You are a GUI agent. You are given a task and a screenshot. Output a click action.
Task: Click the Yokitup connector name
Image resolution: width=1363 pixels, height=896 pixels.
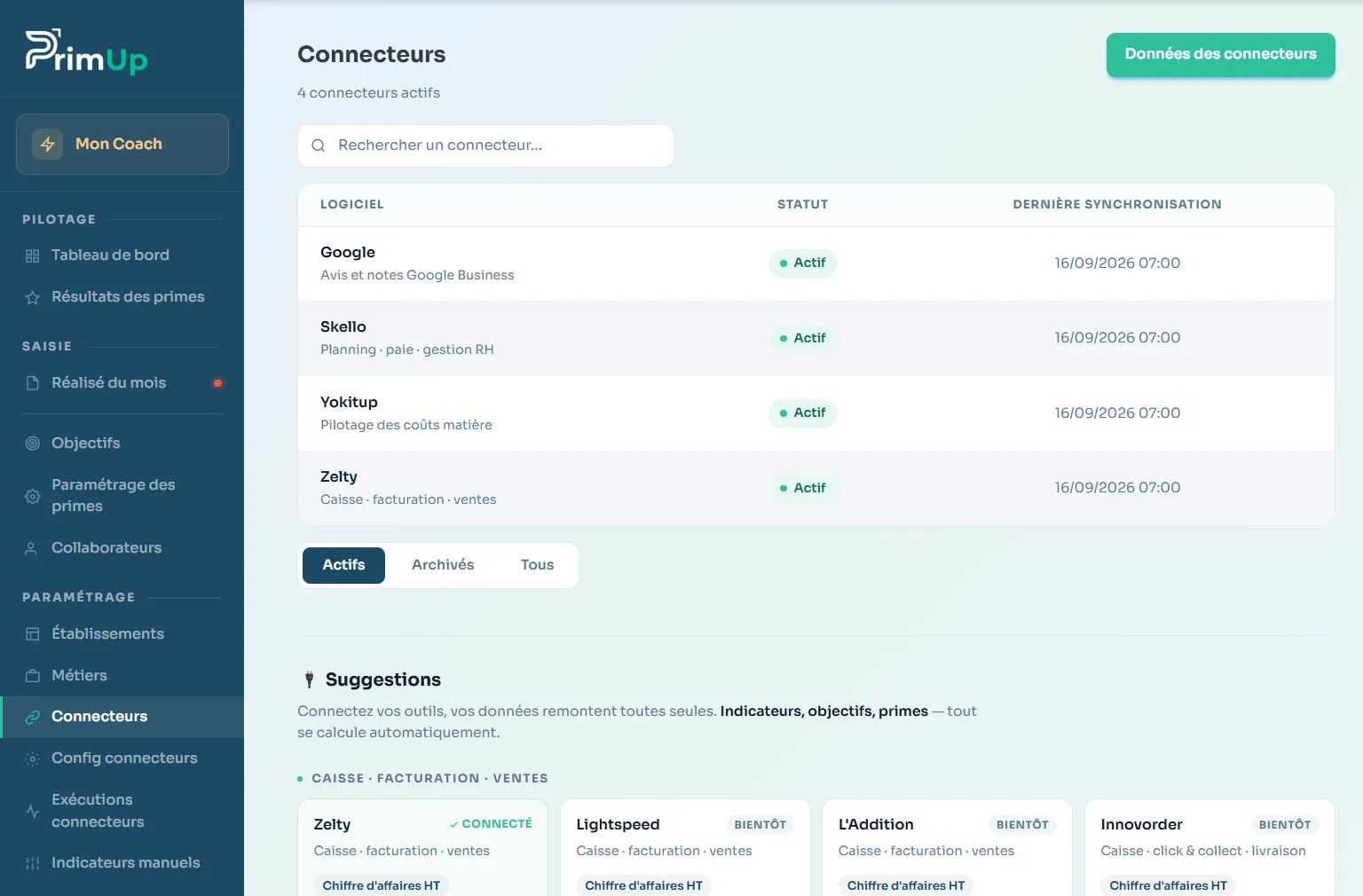pyautogui.click(x=349, y=403)
